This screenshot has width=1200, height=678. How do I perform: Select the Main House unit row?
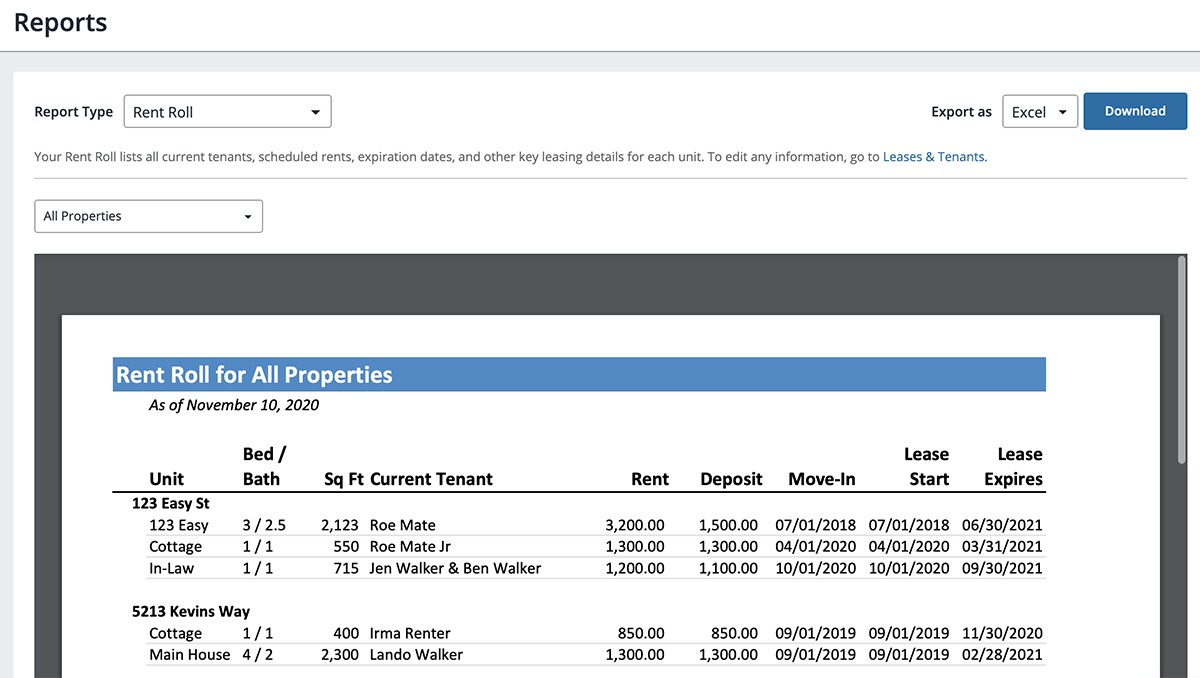(x=190, y=654)
